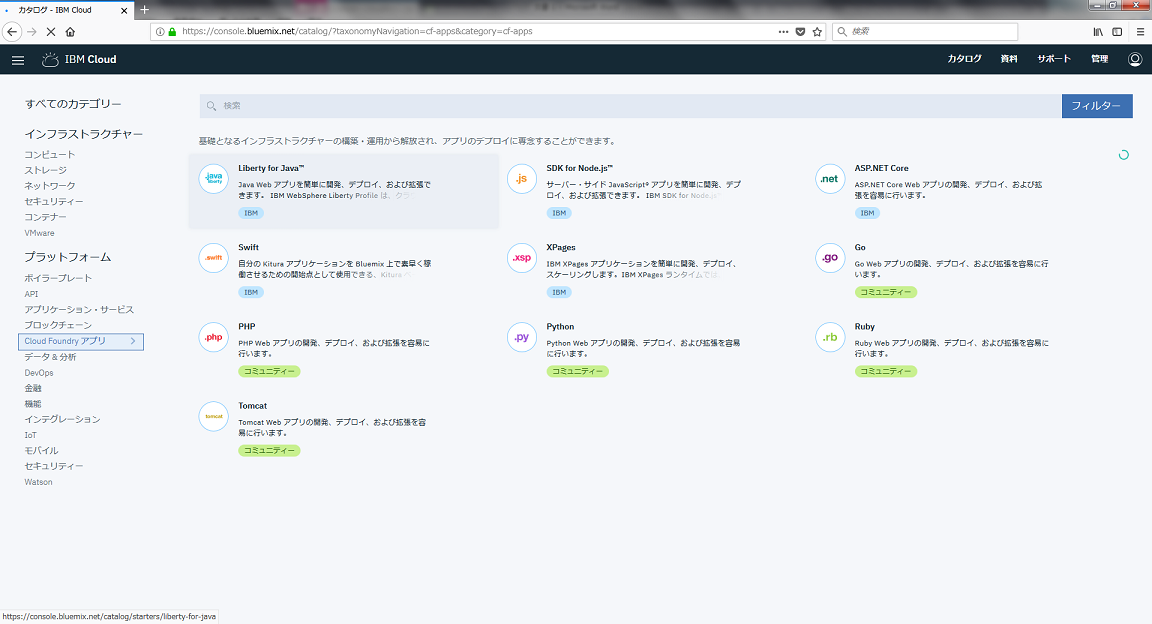Select the ブロックチェーン category
The image size is (1152, 624).
[x=58, y=325]
